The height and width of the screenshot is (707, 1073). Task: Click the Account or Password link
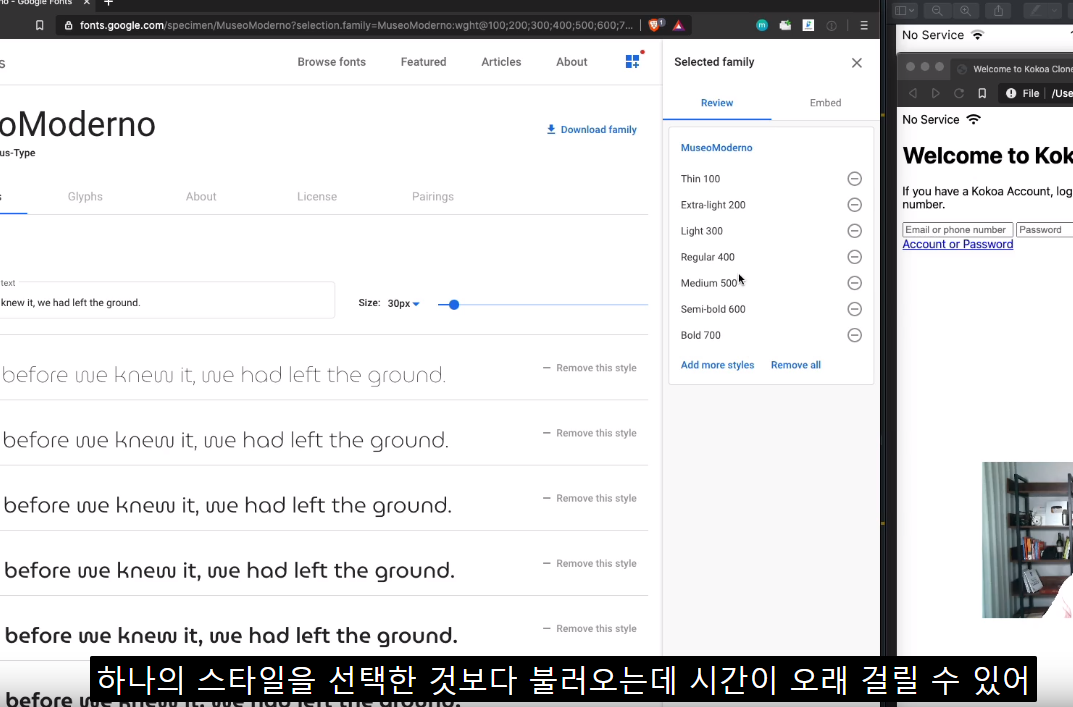[957, 244]
